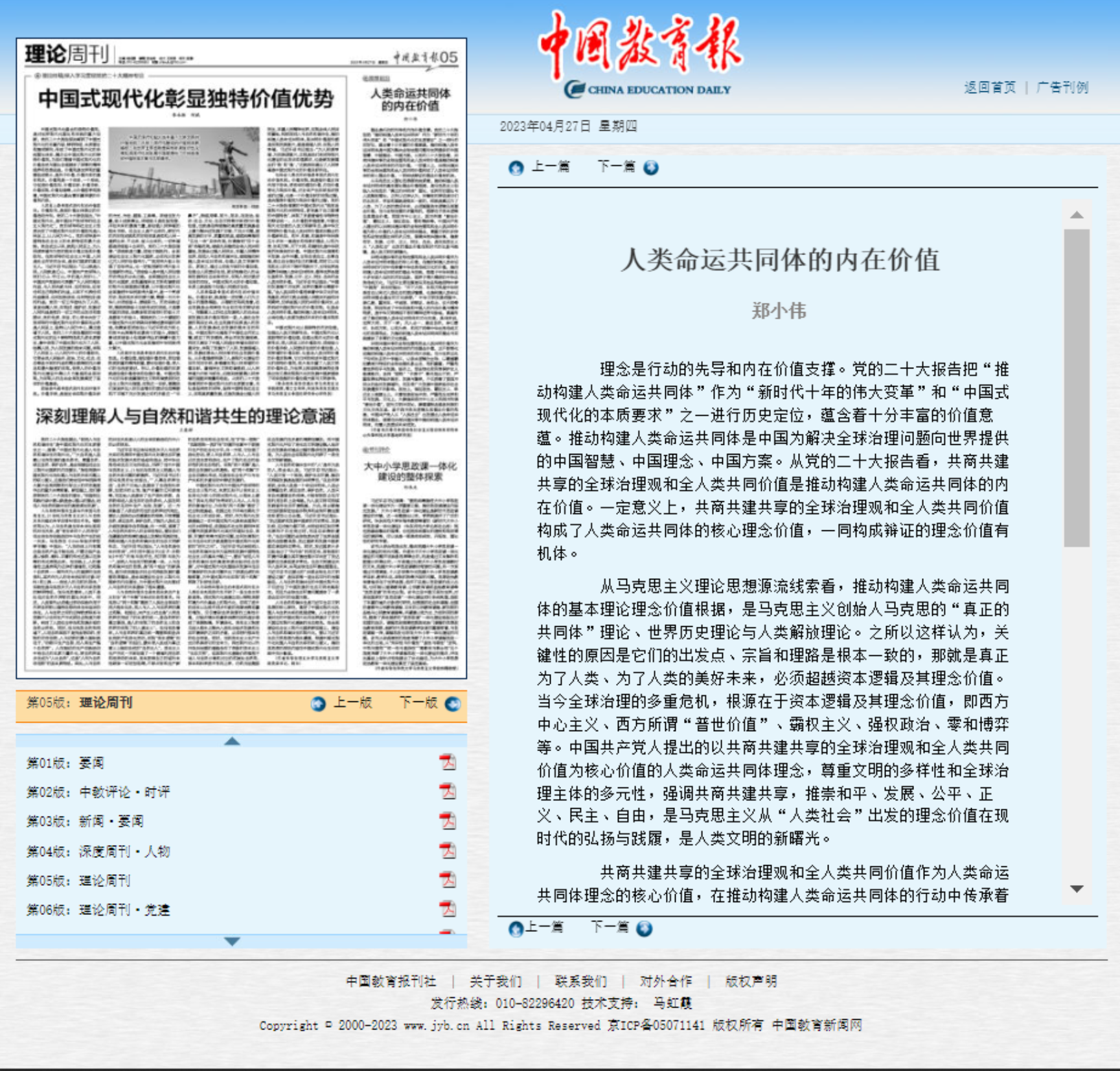
Task: Click the next-edition (下一版) arrow icon
Action: tap(453, 704)
